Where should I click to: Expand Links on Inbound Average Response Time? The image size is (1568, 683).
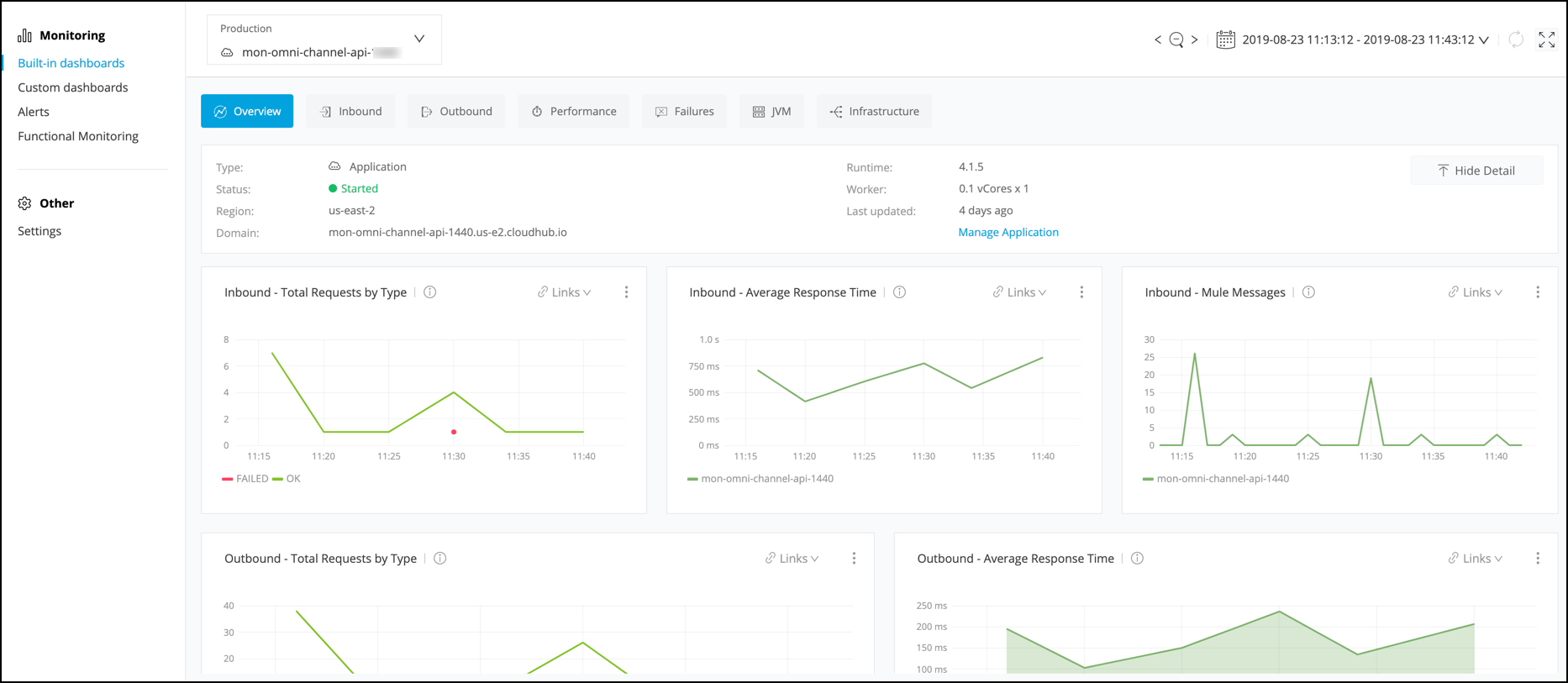coord(1020,292)
